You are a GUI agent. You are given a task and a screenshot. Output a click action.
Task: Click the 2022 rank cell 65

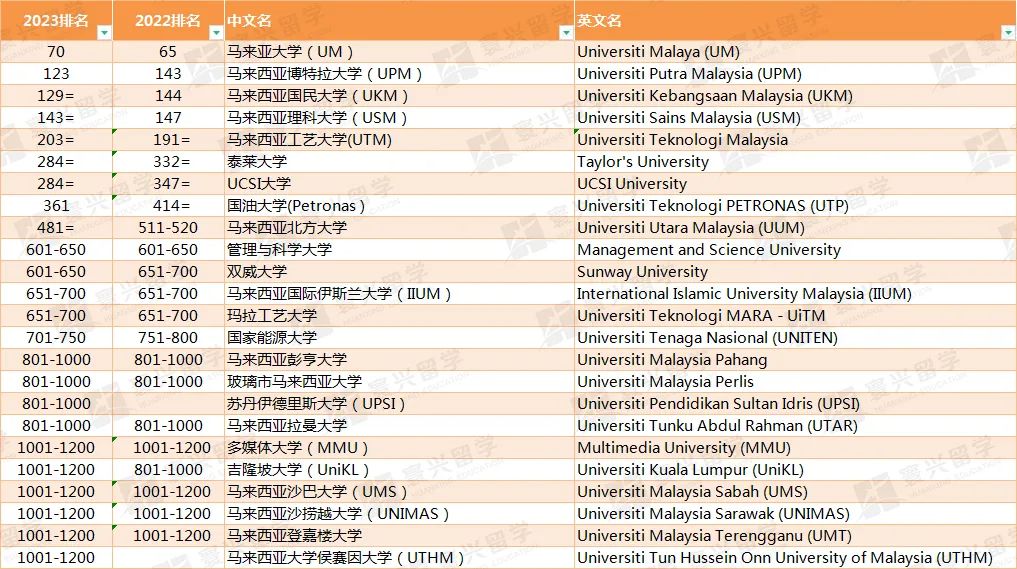pos(169,52)
